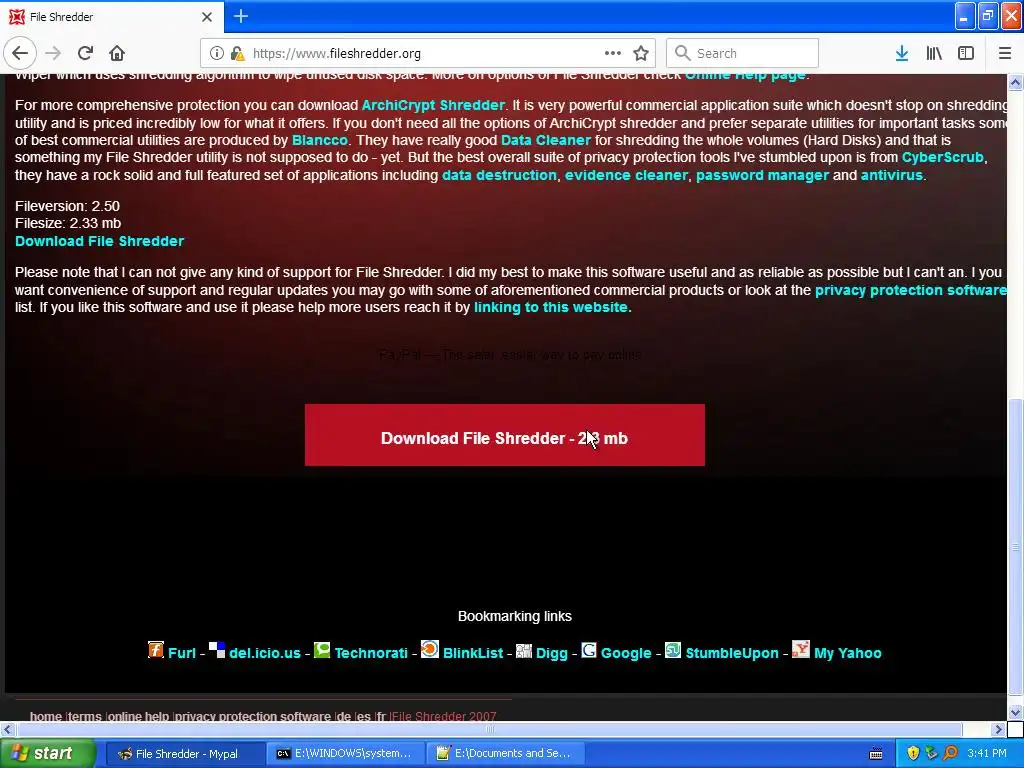Open the Furl text link
The height and width of the screenshot is (768, 1024).
click(182, 653)
